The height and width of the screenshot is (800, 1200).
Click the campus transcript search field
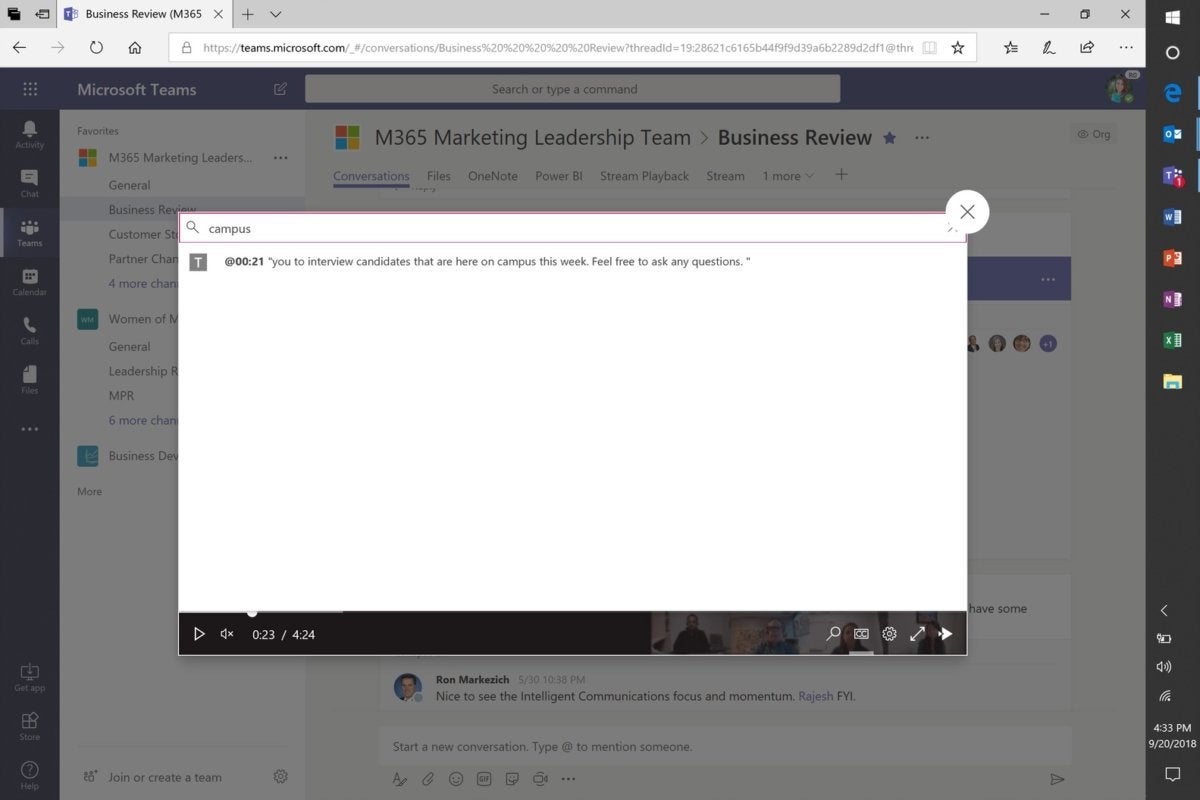tap(572, 228)
